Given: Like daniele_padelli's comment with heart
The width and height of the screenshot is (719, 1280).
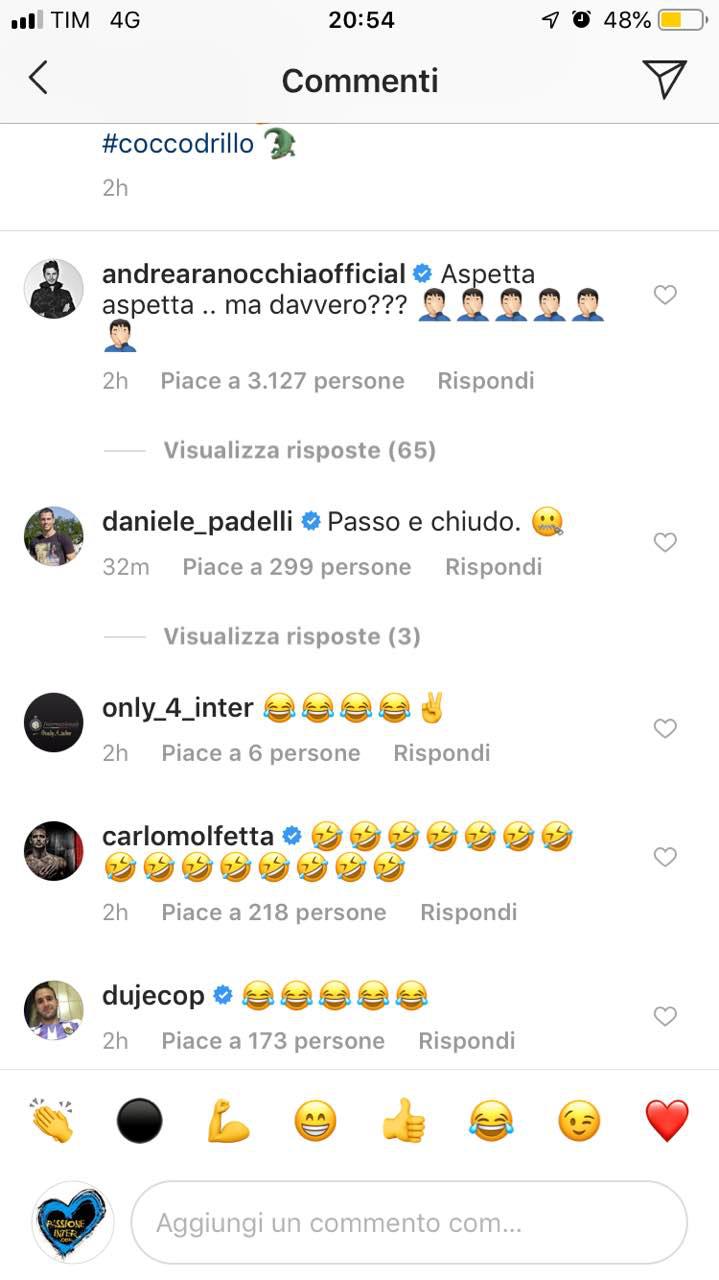Looking at the screenshot, I should point(665,542).
